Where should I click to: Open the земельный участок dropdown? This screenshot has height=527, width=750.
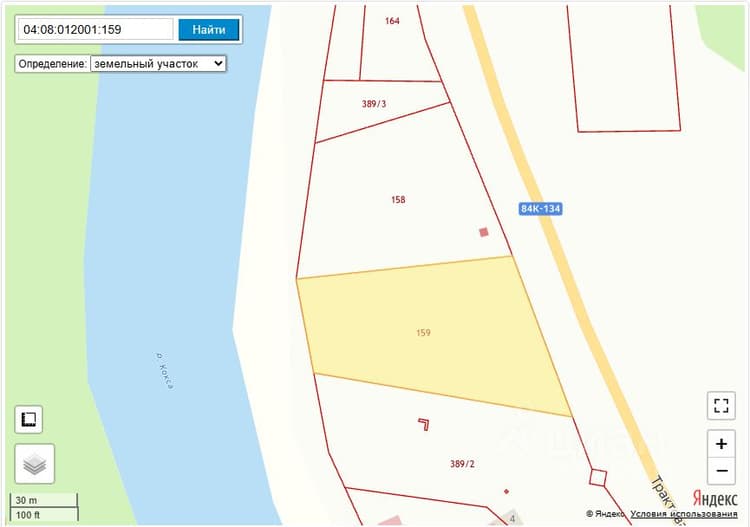[158, 64]
